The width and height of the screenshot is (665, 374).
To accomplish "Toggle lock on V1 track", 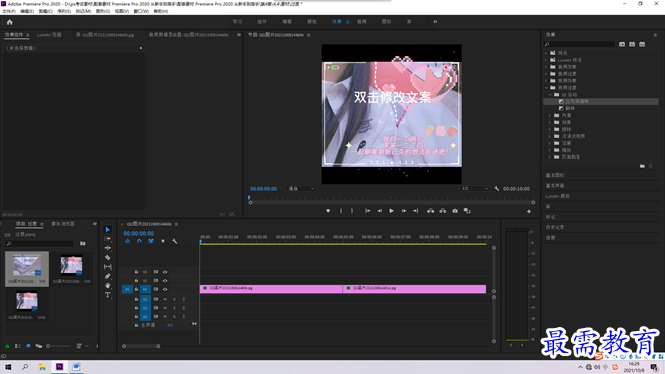I will pyautogui.click(x=136, y=289).
